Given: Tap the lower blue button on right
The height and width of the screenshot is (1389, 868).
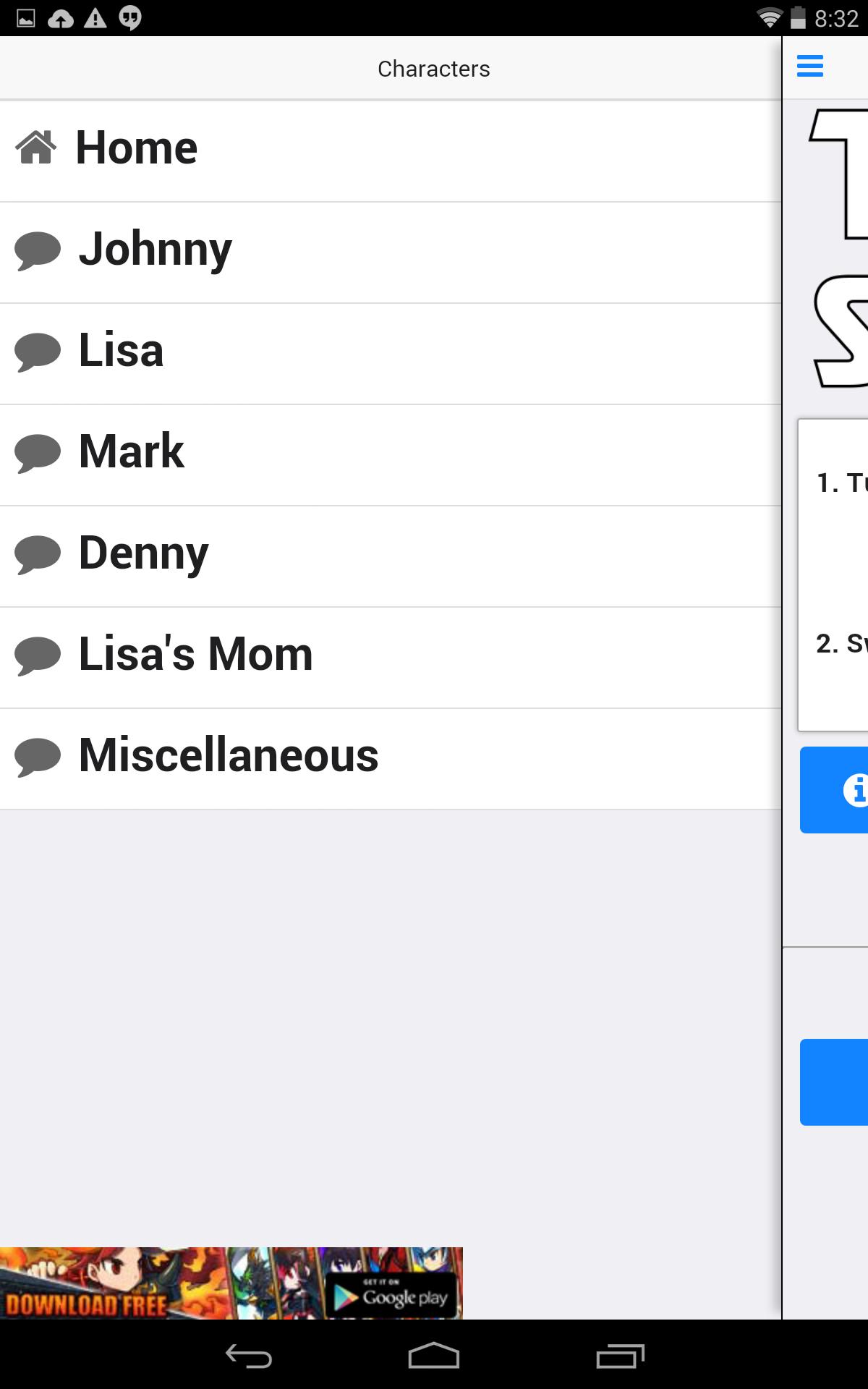Looking at the screenshot, I should point(834,1082).
